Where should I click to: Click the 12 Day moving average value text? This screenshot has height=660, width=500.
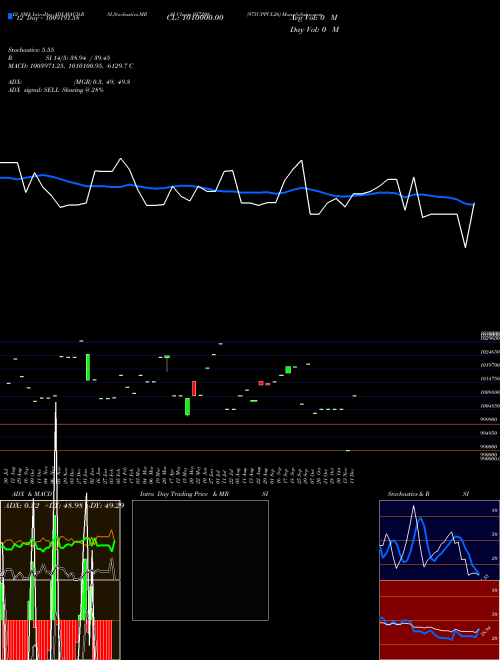pos(48,19)
